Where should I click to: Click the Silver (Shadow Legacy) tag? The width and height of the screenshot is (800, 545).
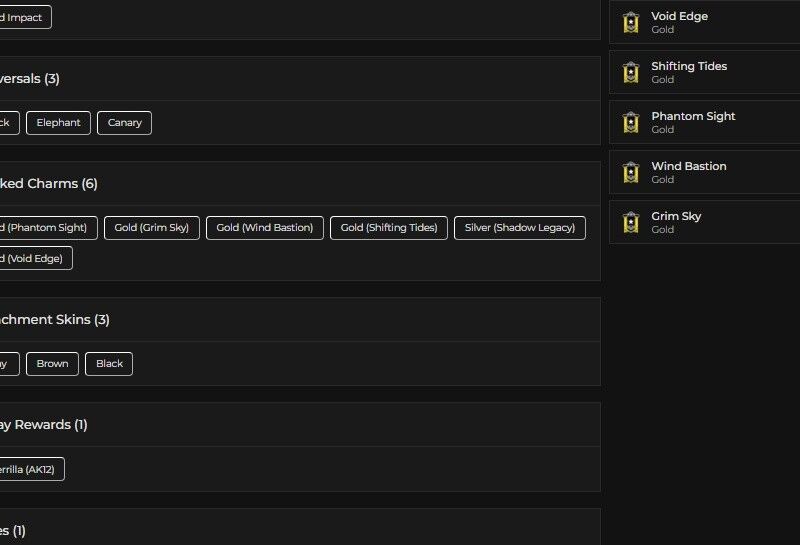click(520, 228)
